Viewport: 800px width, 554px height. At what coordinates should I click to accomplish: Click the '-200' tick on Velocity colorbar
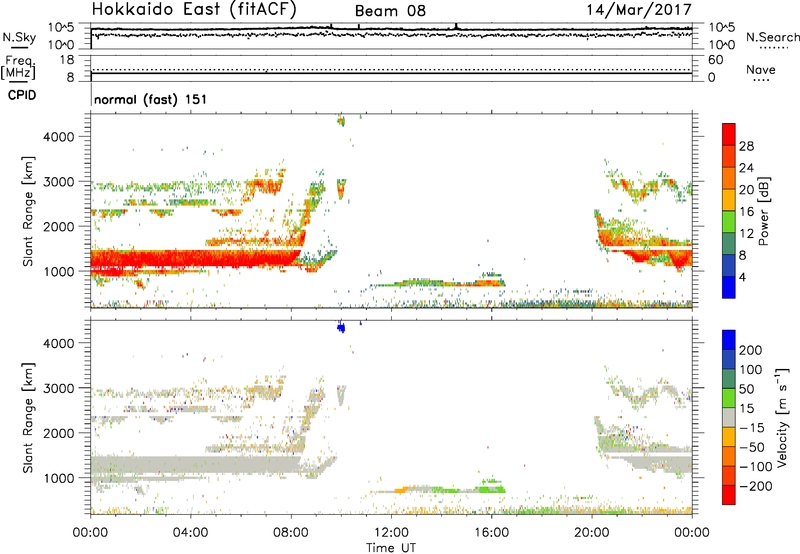click(x=754, y=486)
